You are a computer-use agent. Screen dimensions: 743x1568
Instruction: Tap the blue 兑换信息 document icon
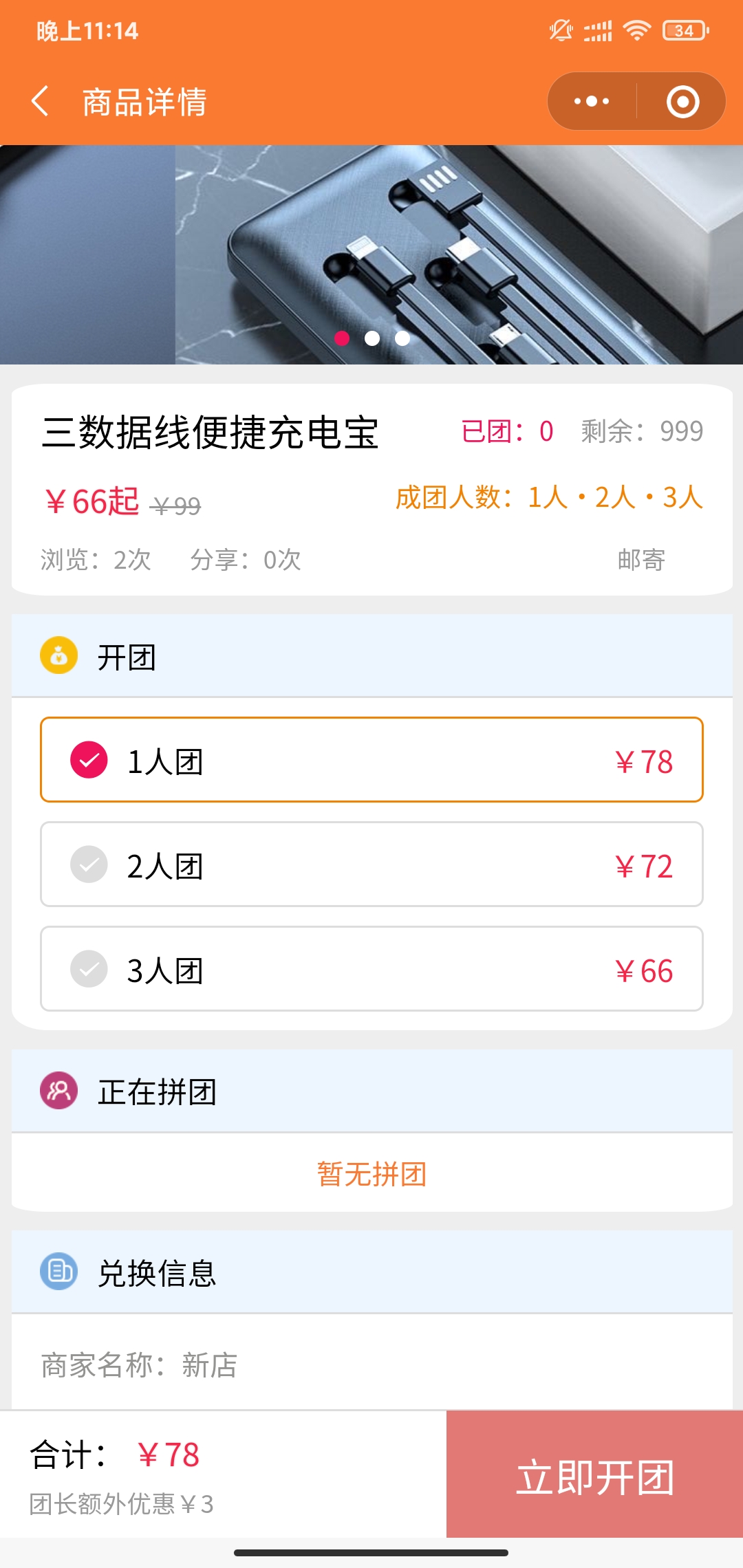(x=58, y=1272)
